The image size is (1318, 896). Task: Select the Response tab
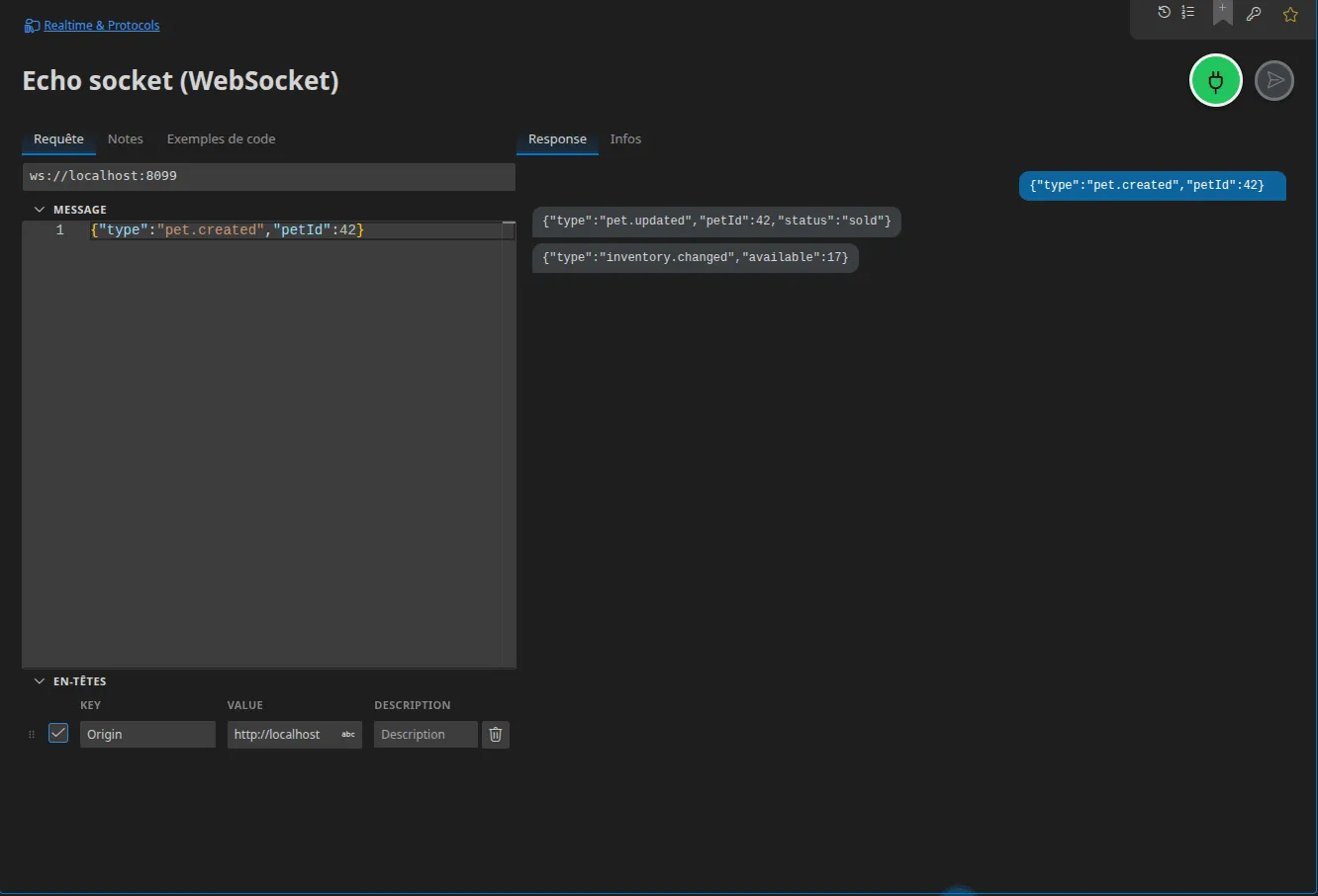pyautogui.click(x=557, y=139)
